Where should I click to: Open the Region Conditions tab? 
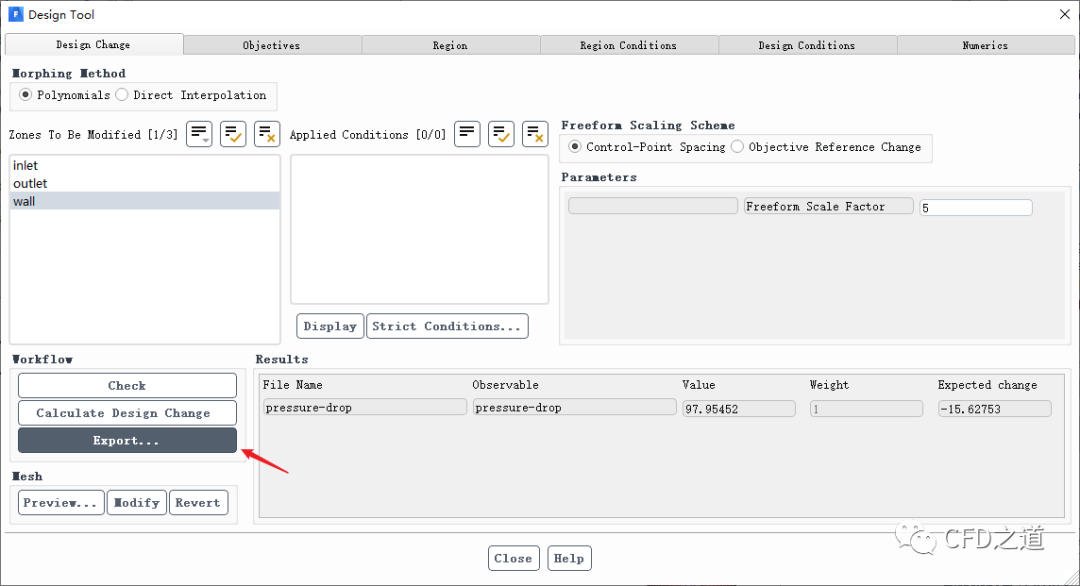(x=628, y=45)
